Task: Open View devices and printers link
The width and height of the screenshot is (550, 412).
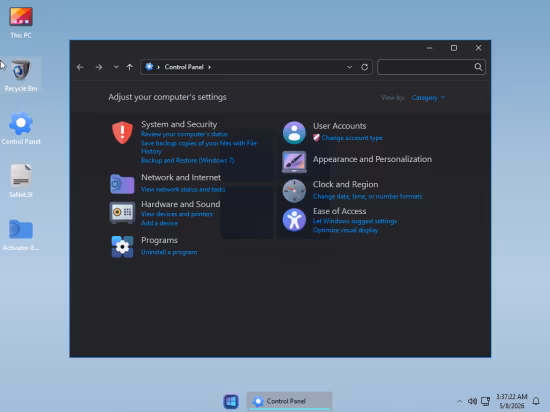Action: click(x=177, y=214)
